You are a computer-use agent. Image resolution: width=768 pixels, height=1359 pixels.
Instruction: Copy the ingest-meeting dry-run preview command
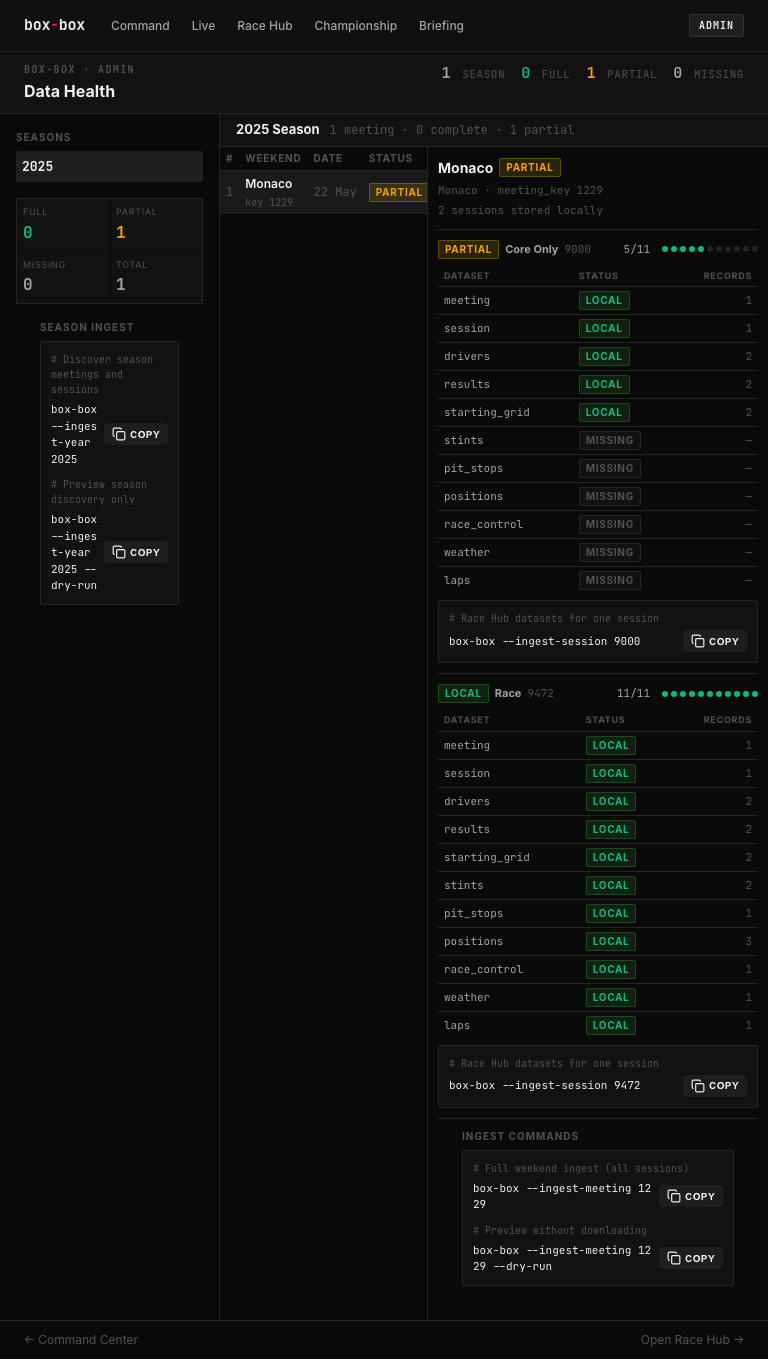(x=691, y=1258)
